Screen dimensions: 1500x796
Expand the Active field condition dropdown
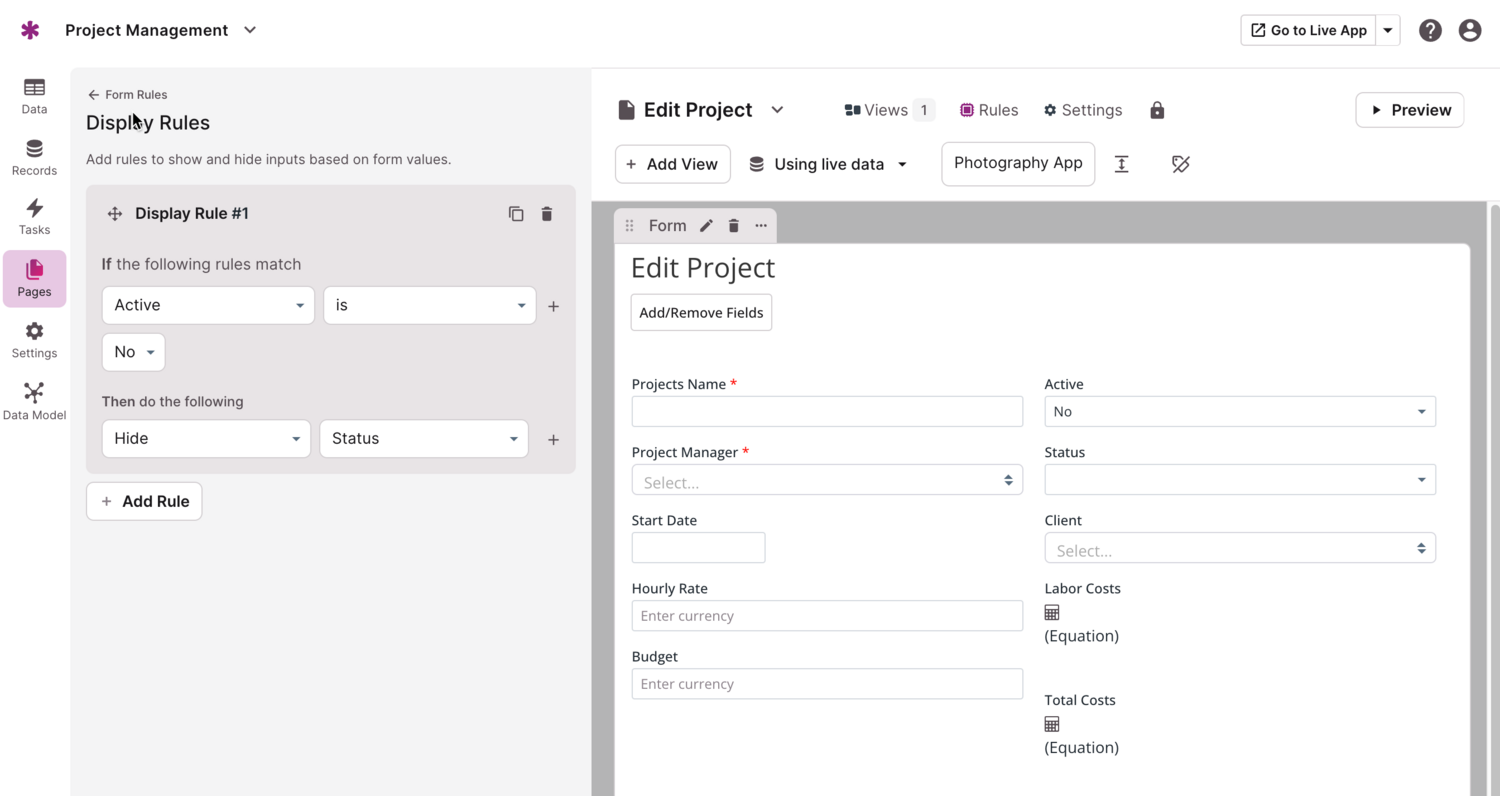[208, 305]
